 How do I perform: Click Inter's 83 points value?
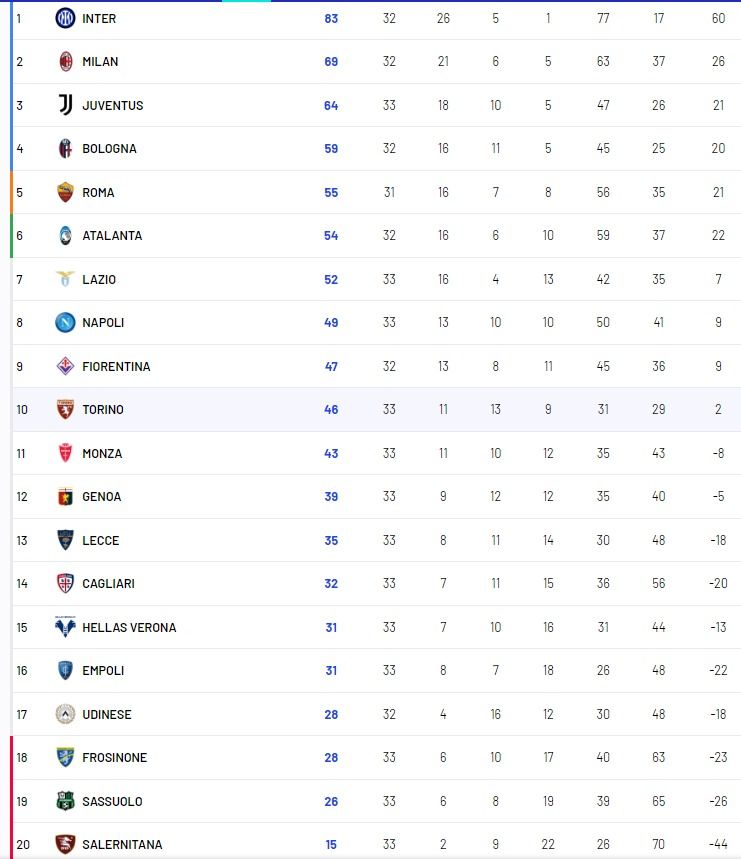pos(331,18)
